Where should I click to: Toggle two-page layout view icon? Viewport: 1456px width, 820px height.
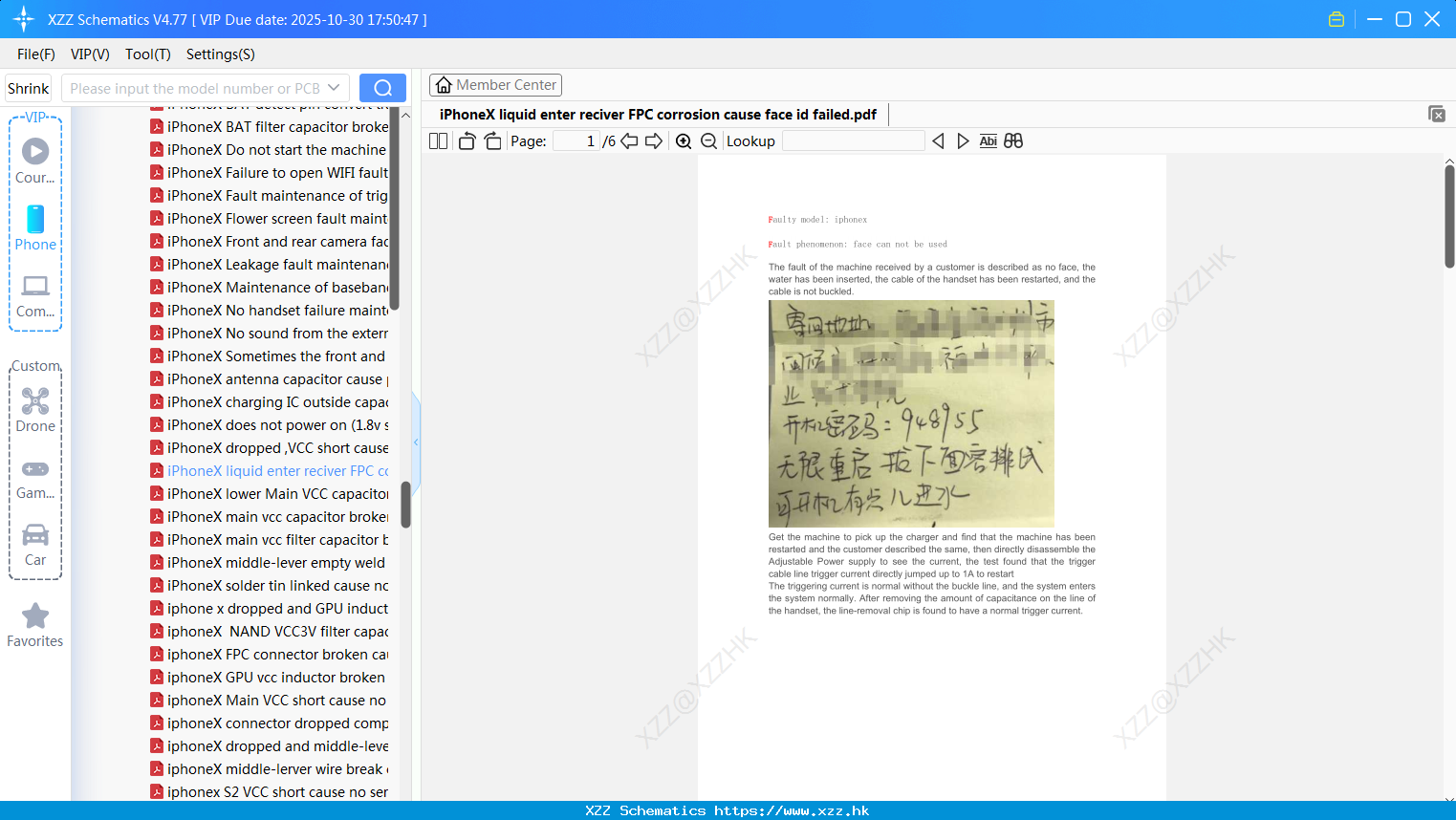(439, 141)
